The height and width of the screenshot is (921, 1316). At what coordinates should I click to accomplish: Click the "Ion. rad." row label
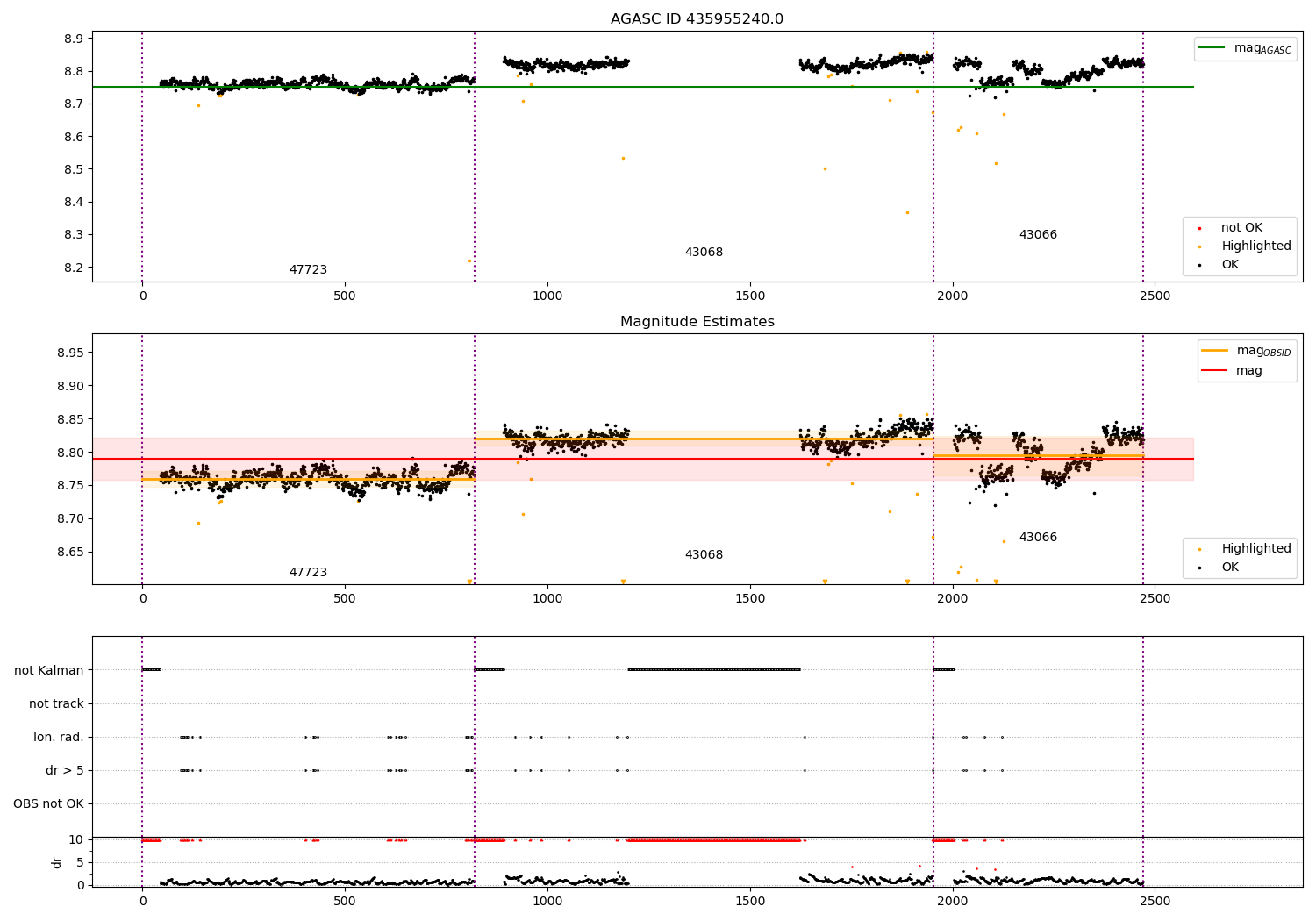[59, 738]
